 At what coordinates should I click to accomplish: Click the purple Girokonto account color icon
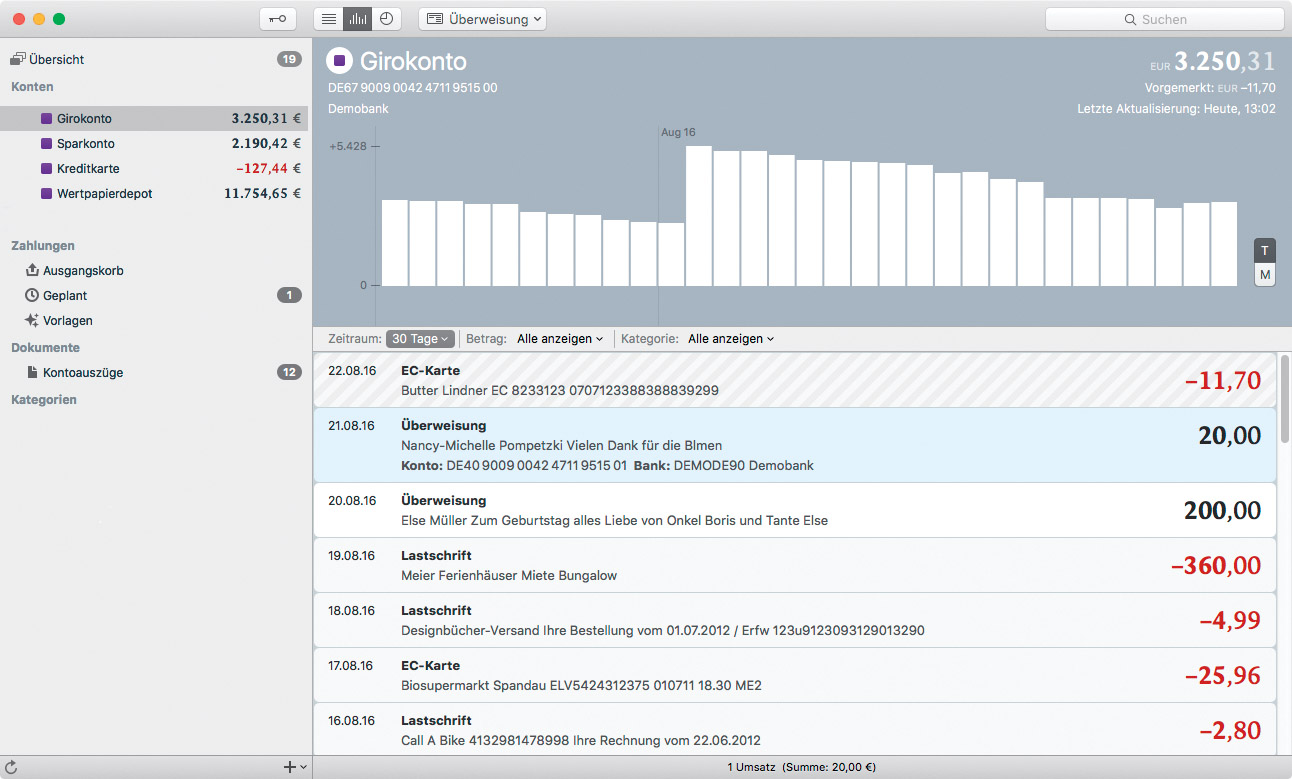(x=340, y=61)
